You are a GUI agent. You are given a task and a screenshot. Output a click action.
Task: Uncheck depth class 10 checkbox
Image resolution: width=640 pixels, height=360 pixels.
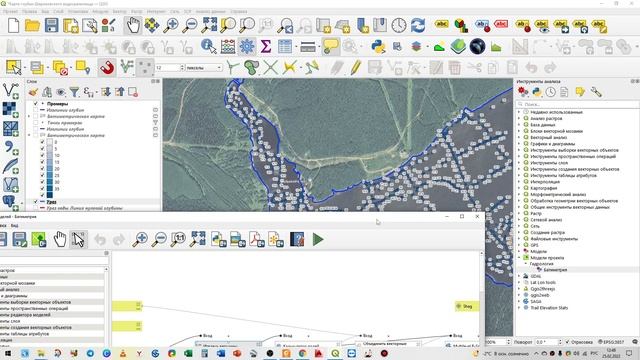coord(42,155)
